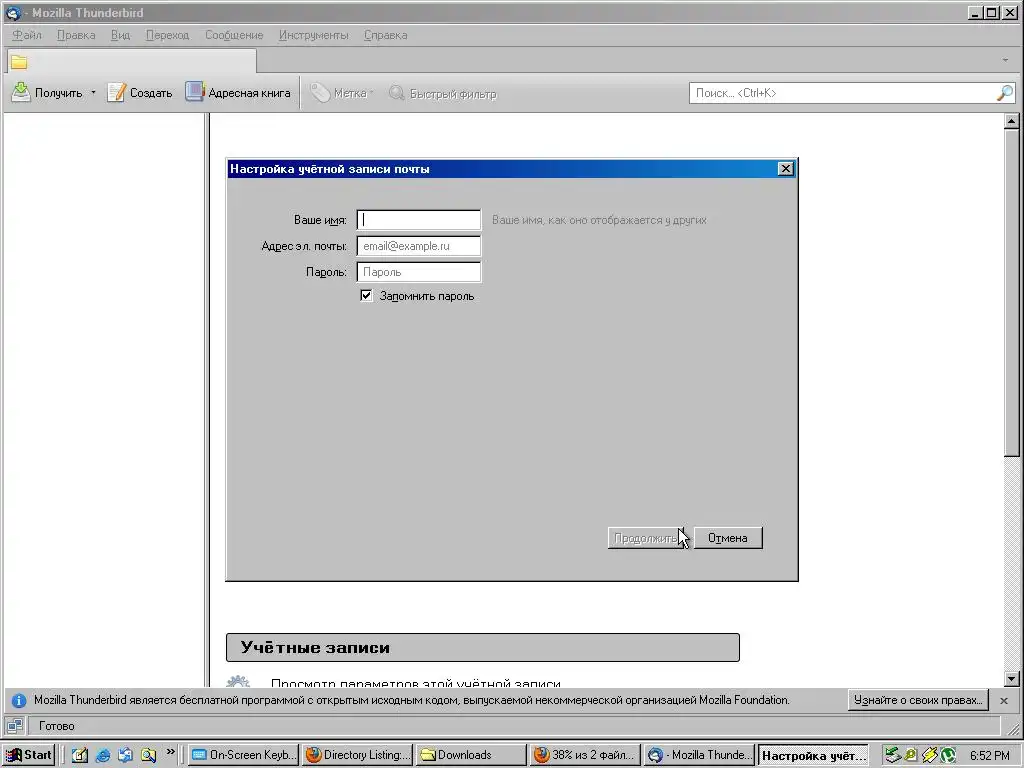Open the Сообщение menu
Screen dimensions: 1024x768
coord(234,35)
